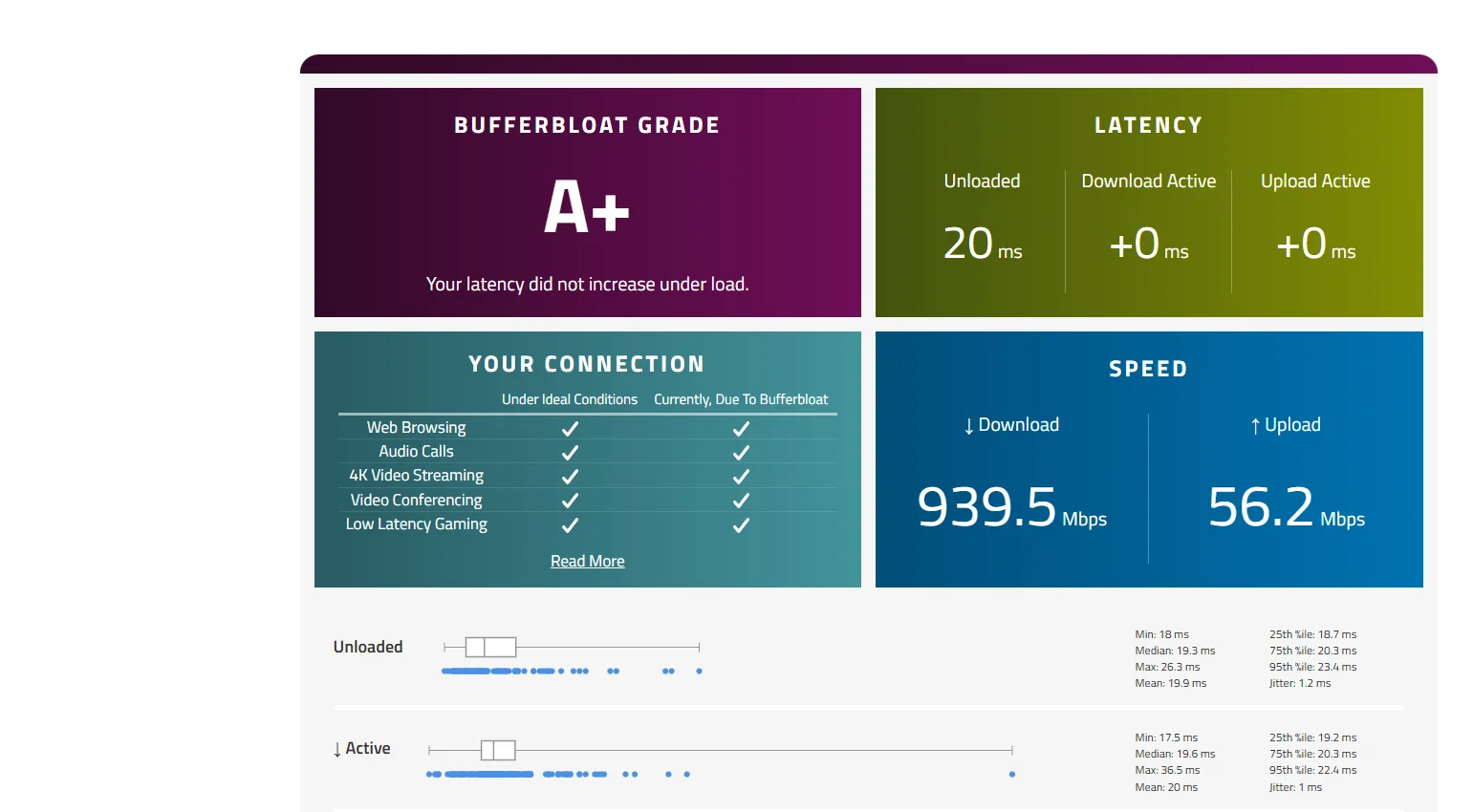The image size is (1473, 812).
Task: Select the YOUR CONNECTION heading
Action: pos(587,365)
